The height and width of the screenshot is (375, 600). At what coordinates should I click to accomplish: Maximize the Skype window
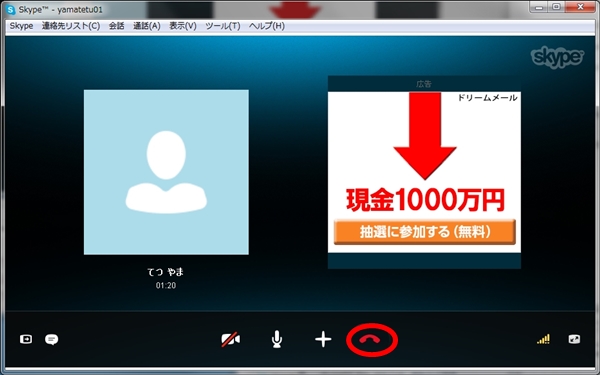(x=556, y=7)
